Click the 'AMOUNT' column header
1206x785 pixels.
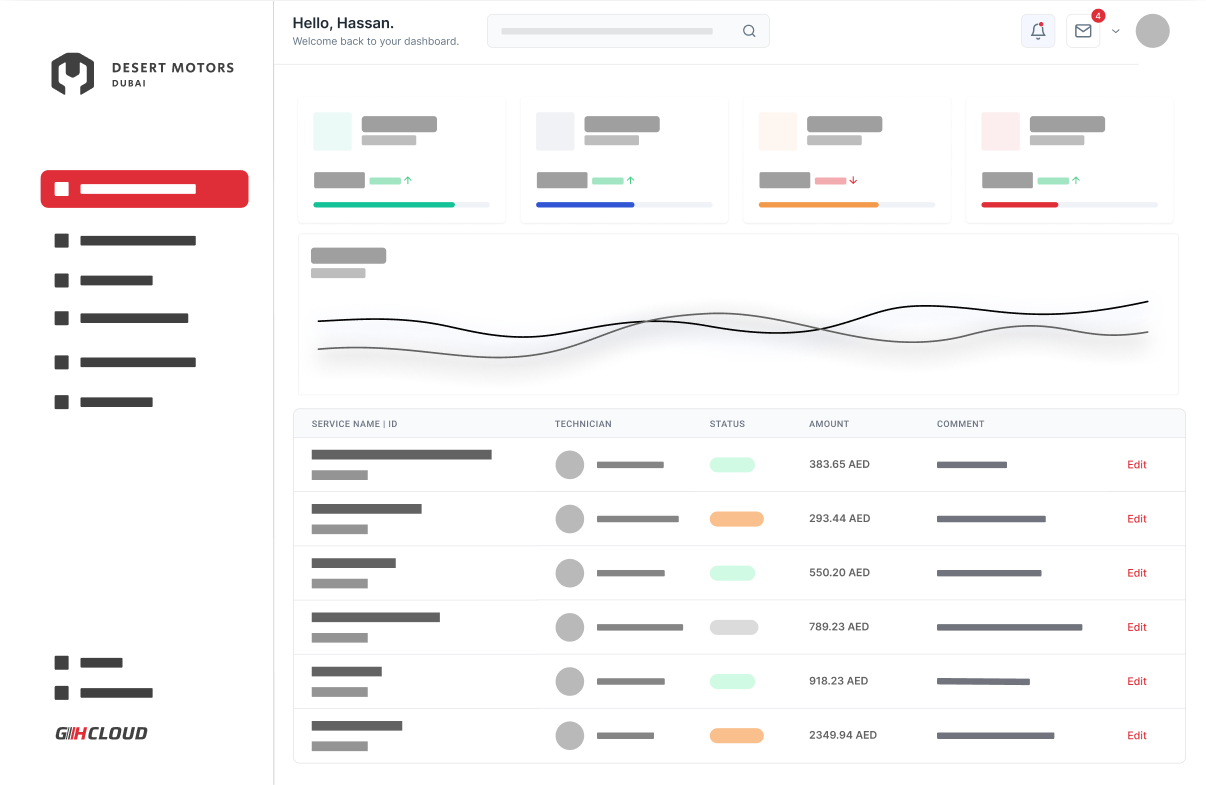829,424
